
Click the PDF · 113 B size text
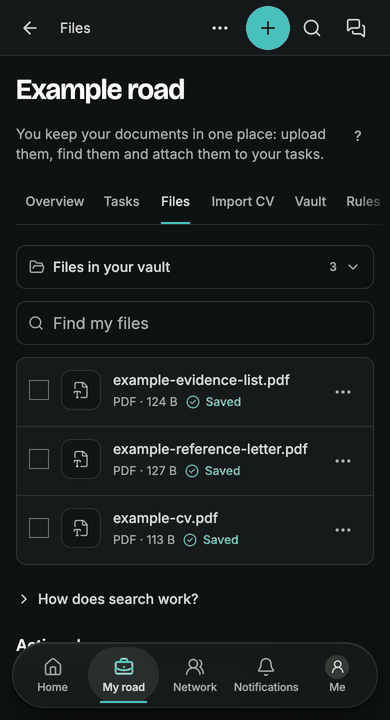point(144,540)
